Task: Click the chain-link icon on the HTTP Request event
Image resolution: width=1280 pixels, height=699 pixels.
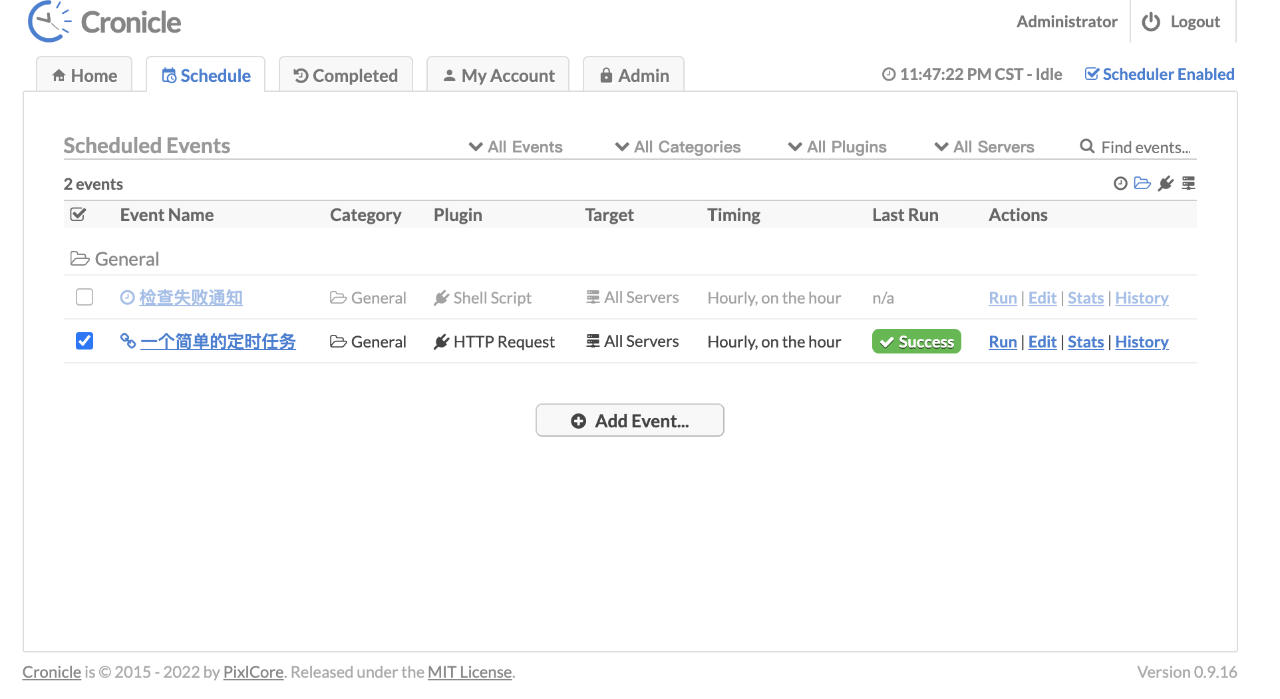Action: pyautogui.click(x=128, y=341)
